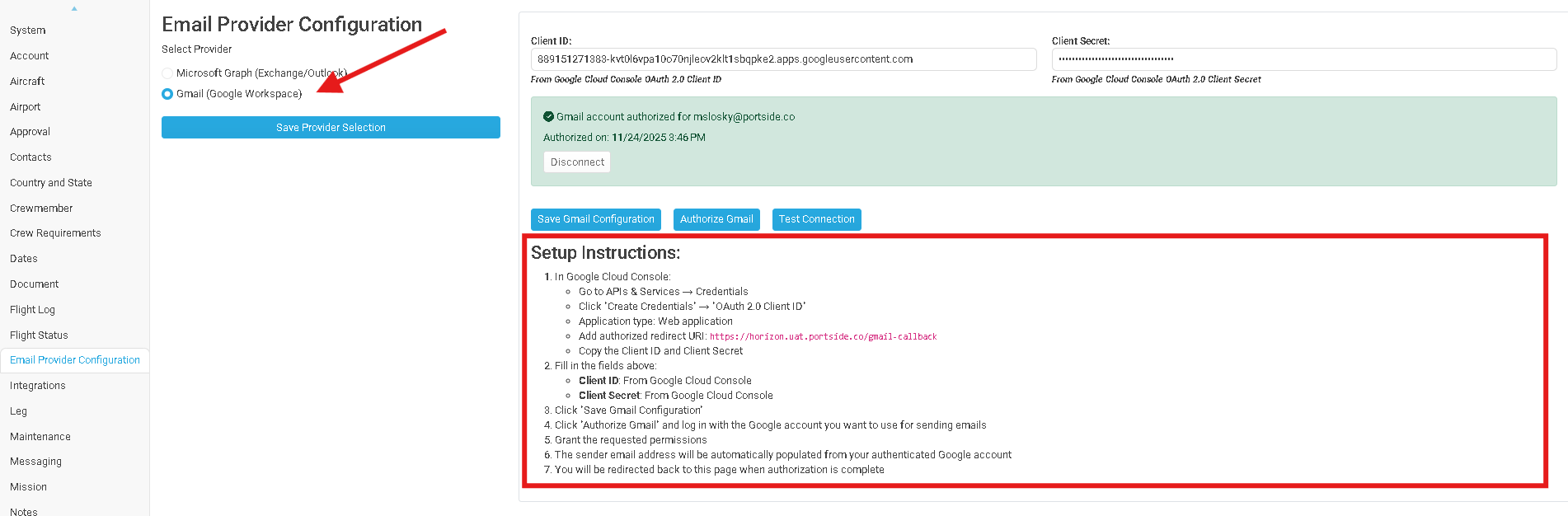This screenshot has height=516, width=1568.
Task: Click into the Client Secret field
Action: [1303, 59]
